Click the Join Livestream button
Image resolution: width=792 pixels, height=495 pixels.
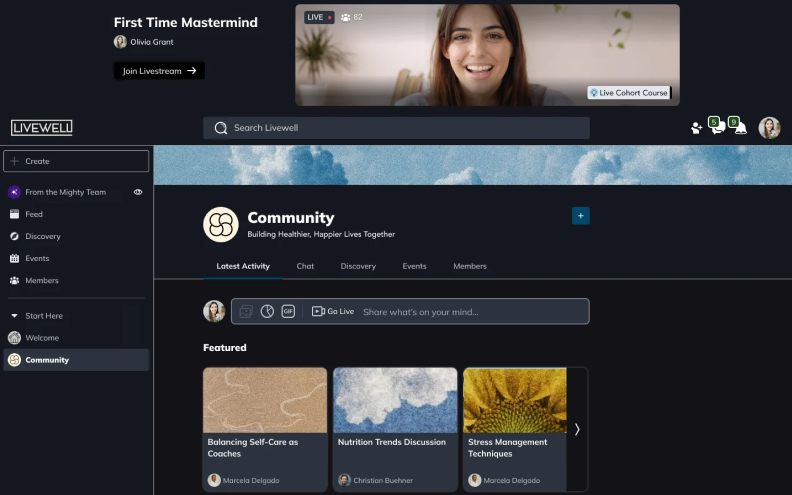pyautogui.click(x=159, y=71)
